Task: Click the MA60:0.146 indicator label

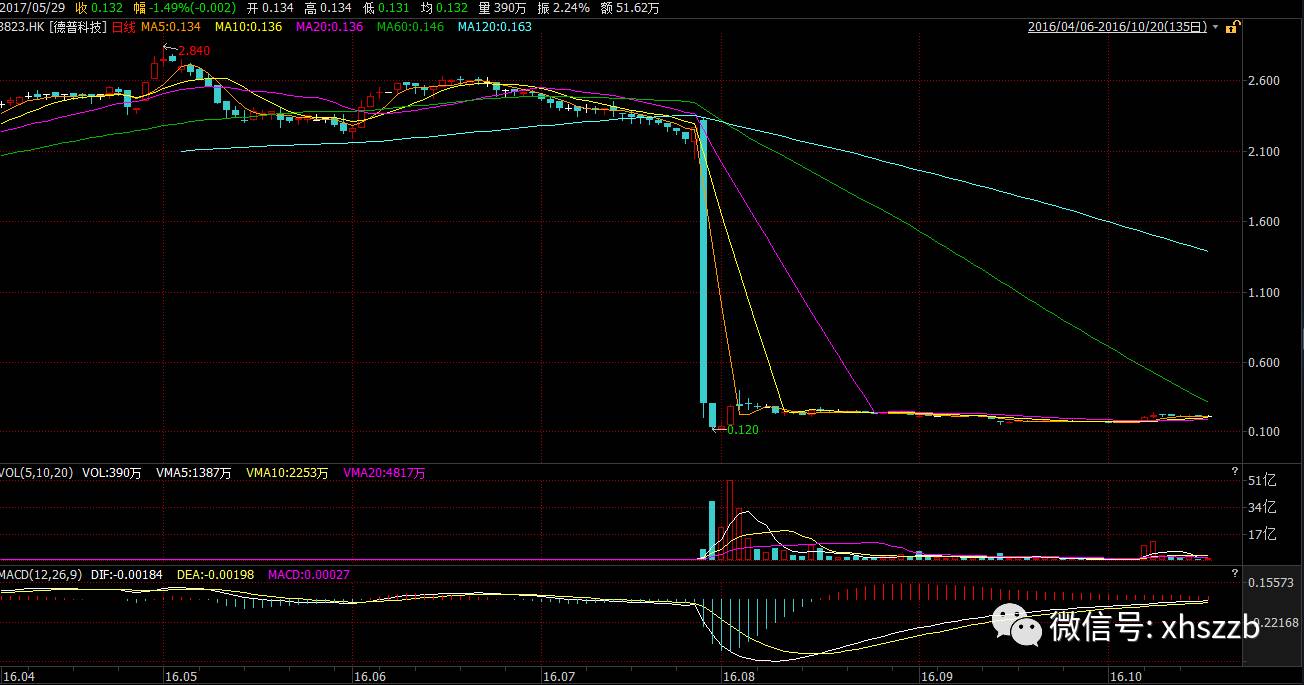Action: [x=410, y=27]
